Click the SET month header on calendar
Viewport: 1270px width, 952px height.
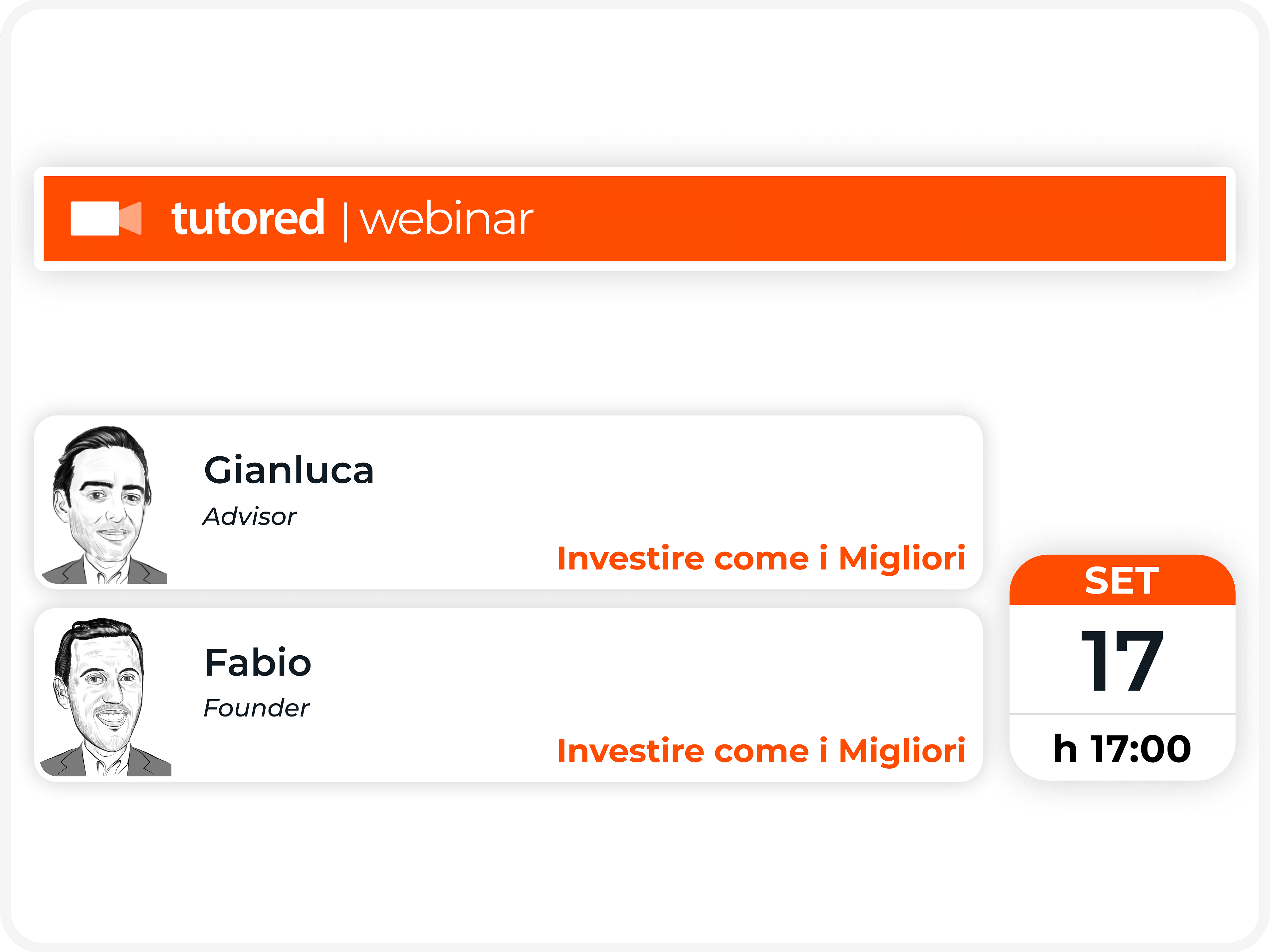[1122, 580]
